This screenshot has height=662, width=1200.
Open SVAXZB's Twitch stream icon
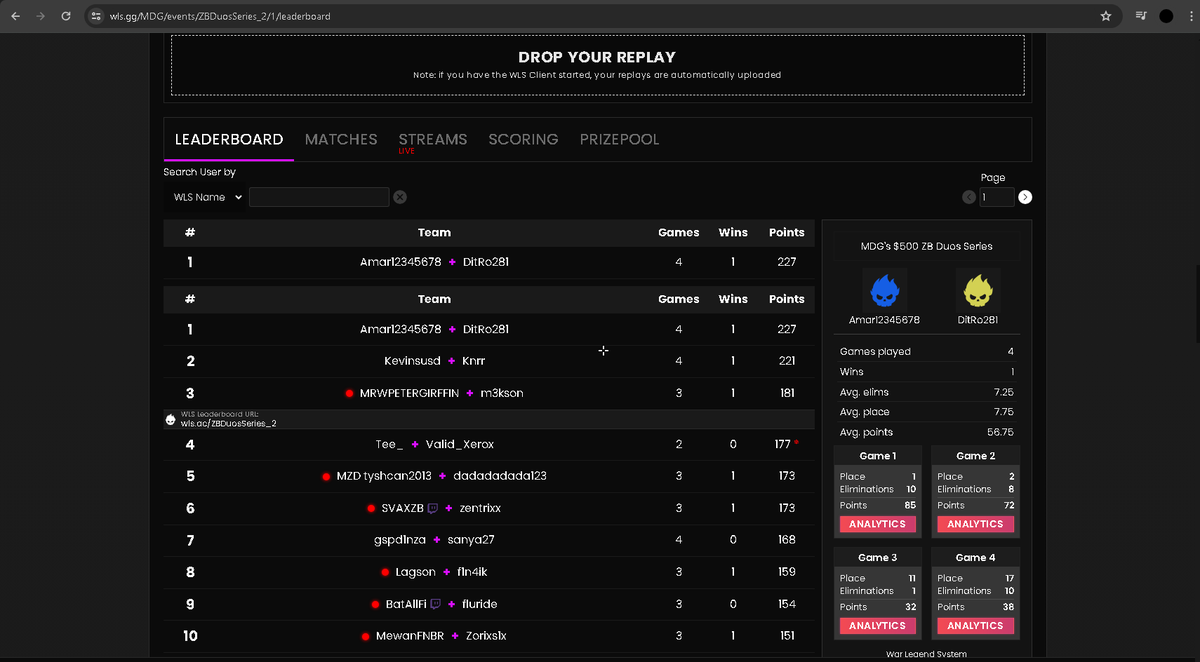pyautogui.click(x=433, y=508)
